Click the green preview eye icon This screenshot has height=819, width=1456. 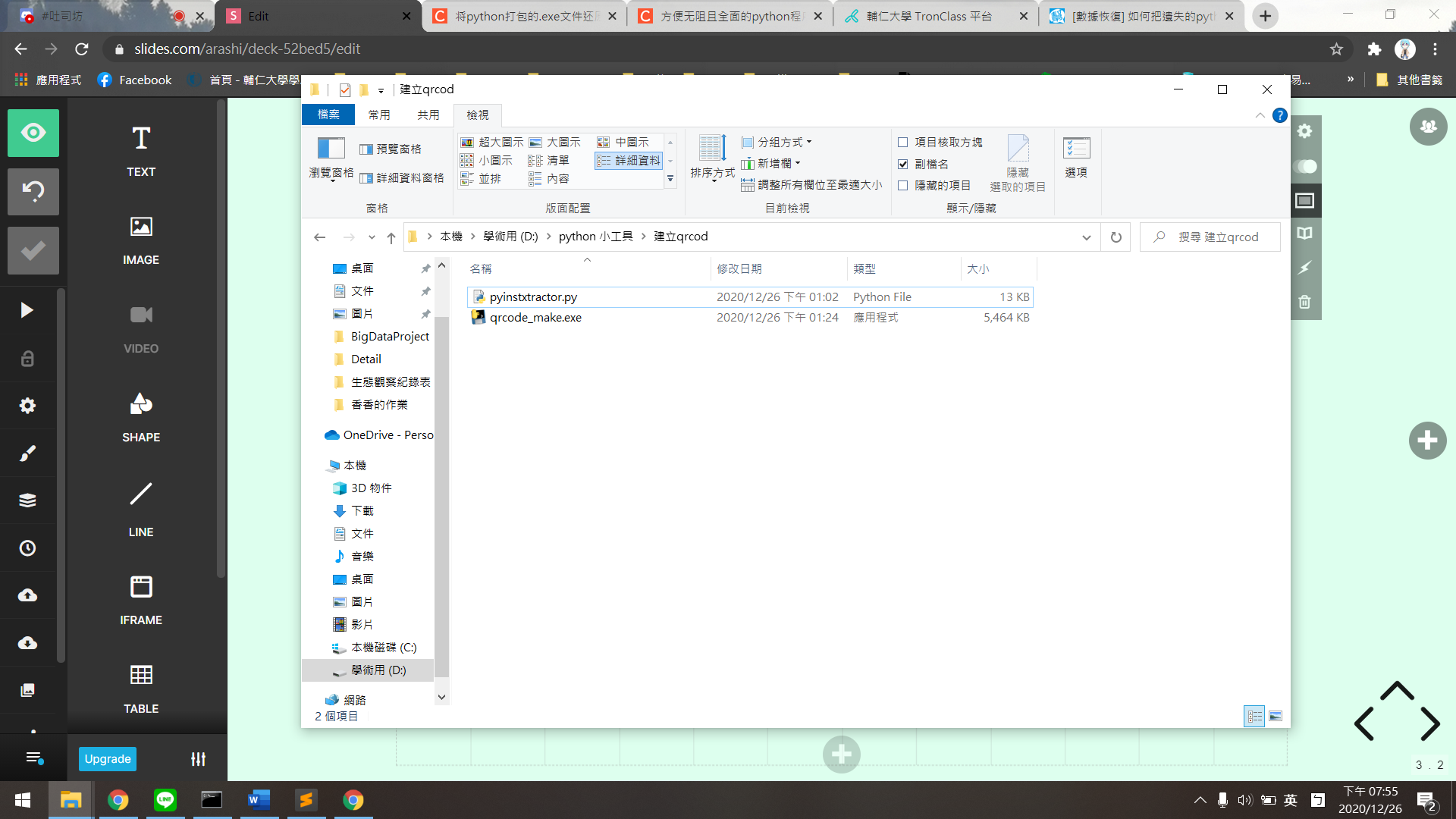33,133
